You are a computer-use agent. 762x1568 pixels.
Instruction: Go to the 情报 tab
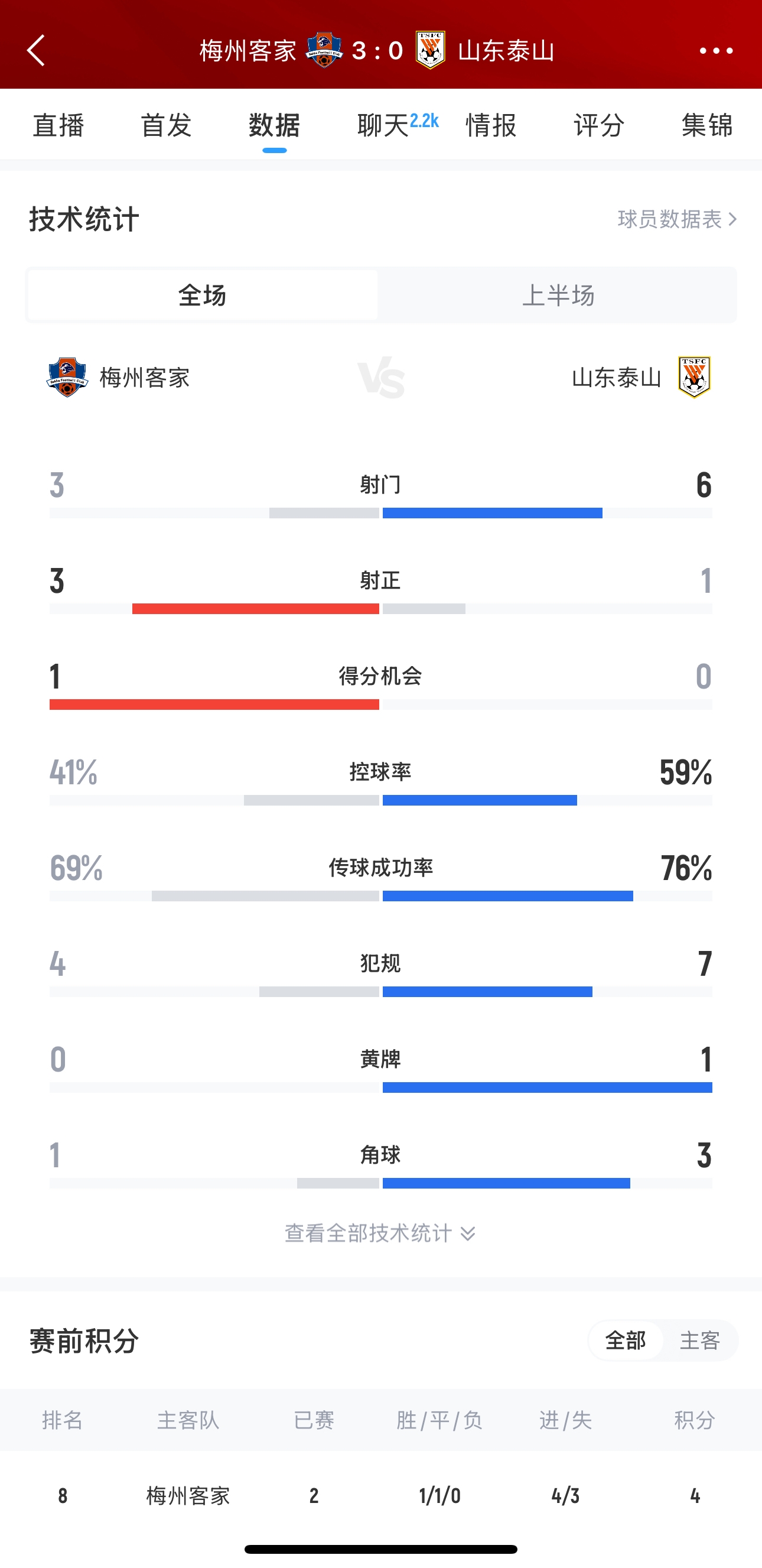coord(491,125)
